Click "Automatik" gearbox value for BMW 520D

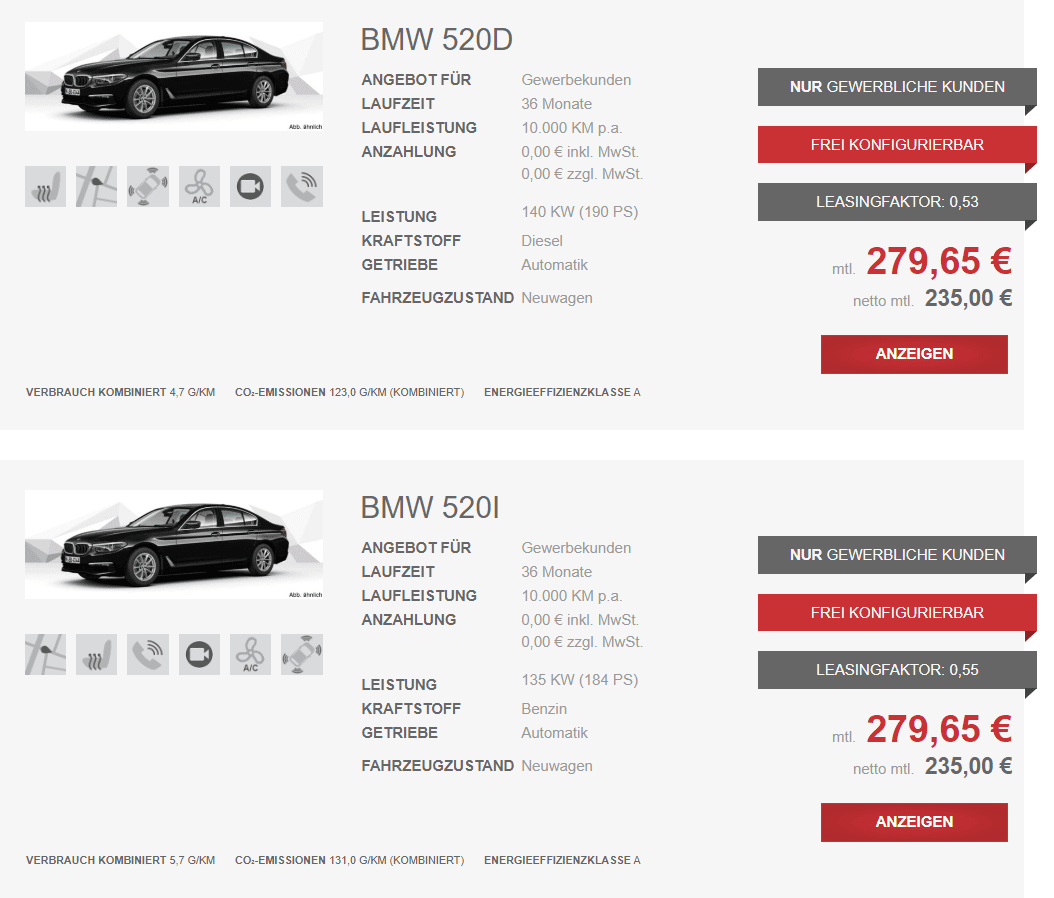(555, 265)
